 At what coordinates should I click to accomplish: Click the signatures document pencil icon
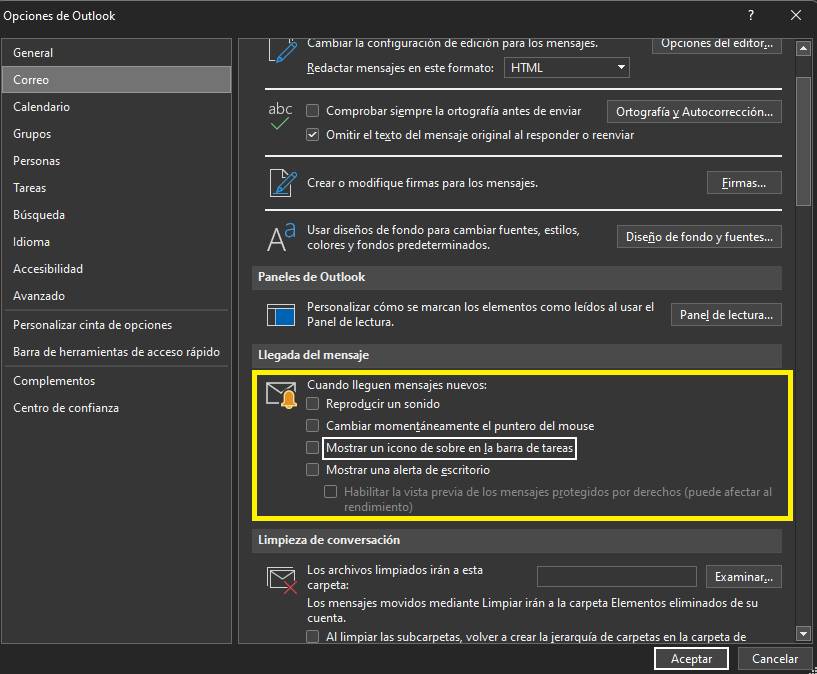click(x=283, y=183)
